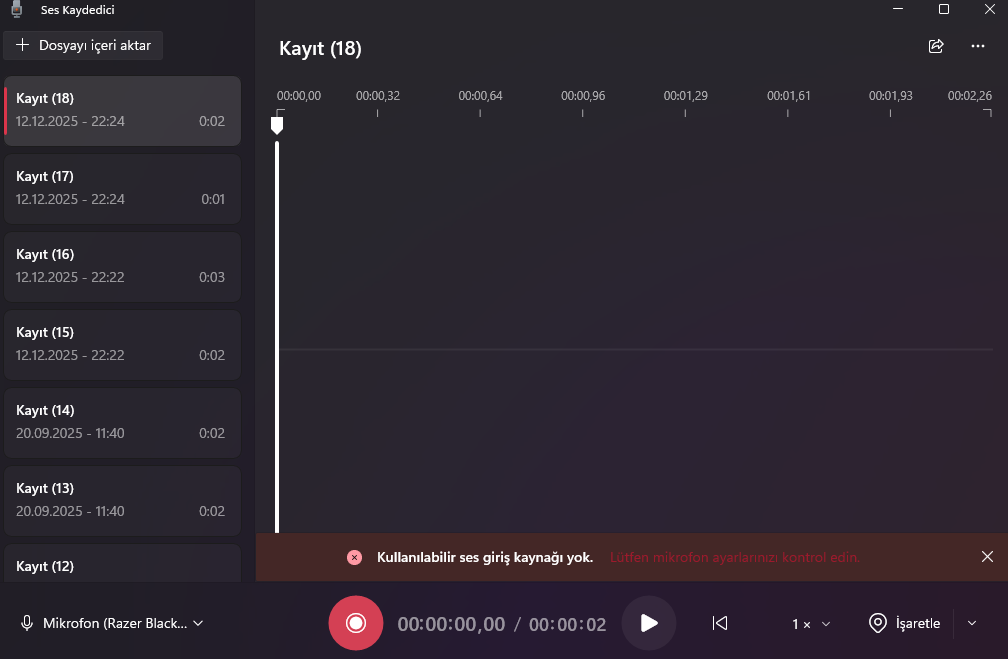Click the Dosyayı içeri aktar button
1008x659 pixels.
coord(83,46)
